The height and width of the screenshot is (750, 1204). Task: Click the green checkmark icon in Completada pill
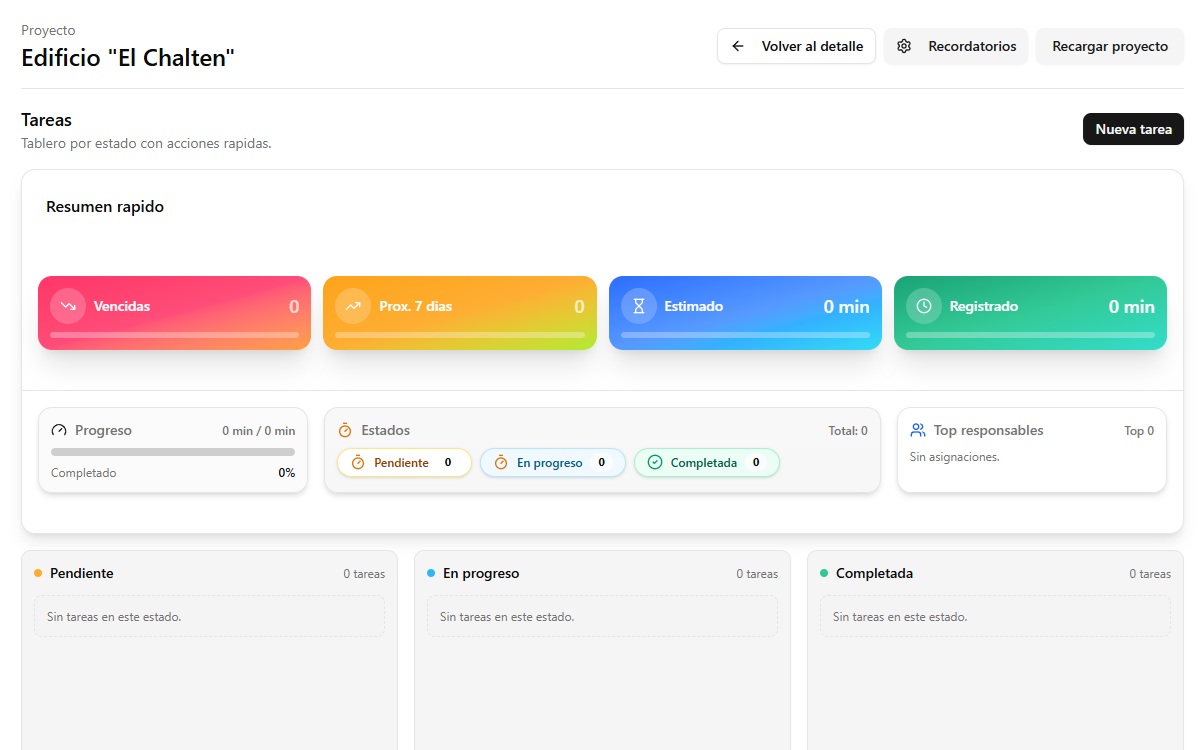655,462
